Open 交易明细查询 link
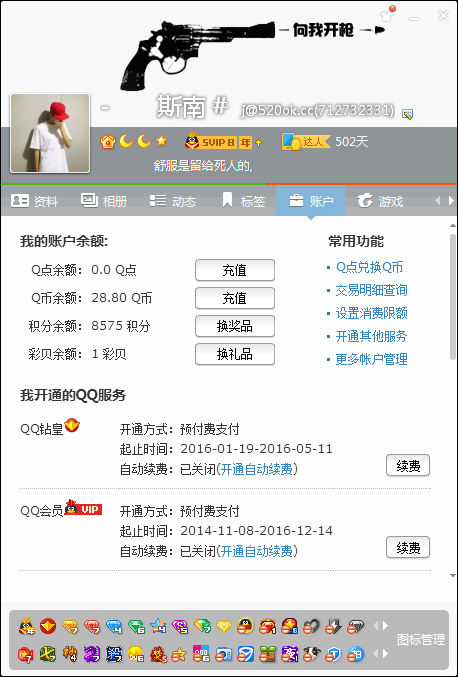This screenshot has height=677, width=458. tap(372, 290)
